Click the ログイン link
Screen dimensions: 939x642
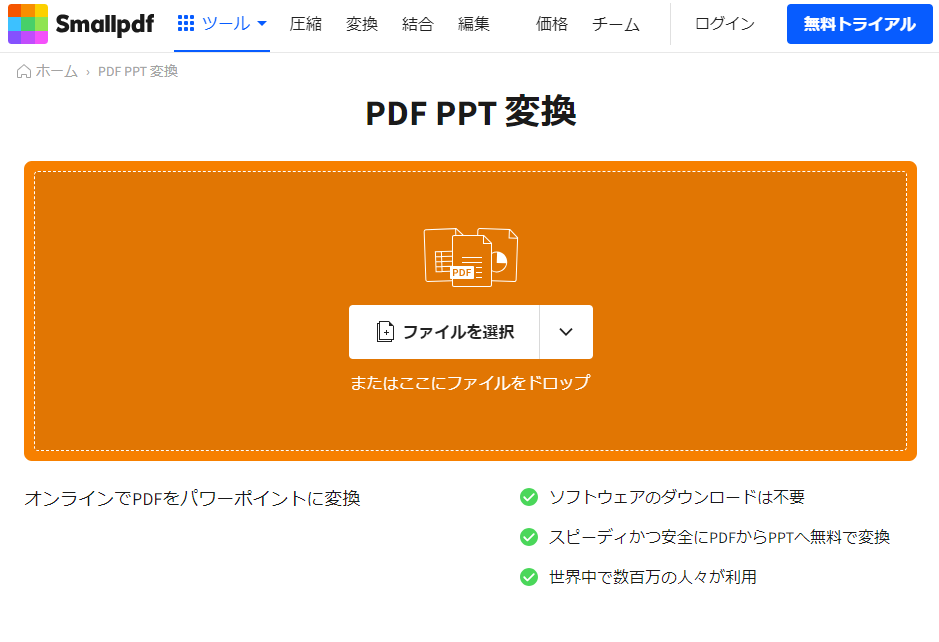[x=725, y=24]
